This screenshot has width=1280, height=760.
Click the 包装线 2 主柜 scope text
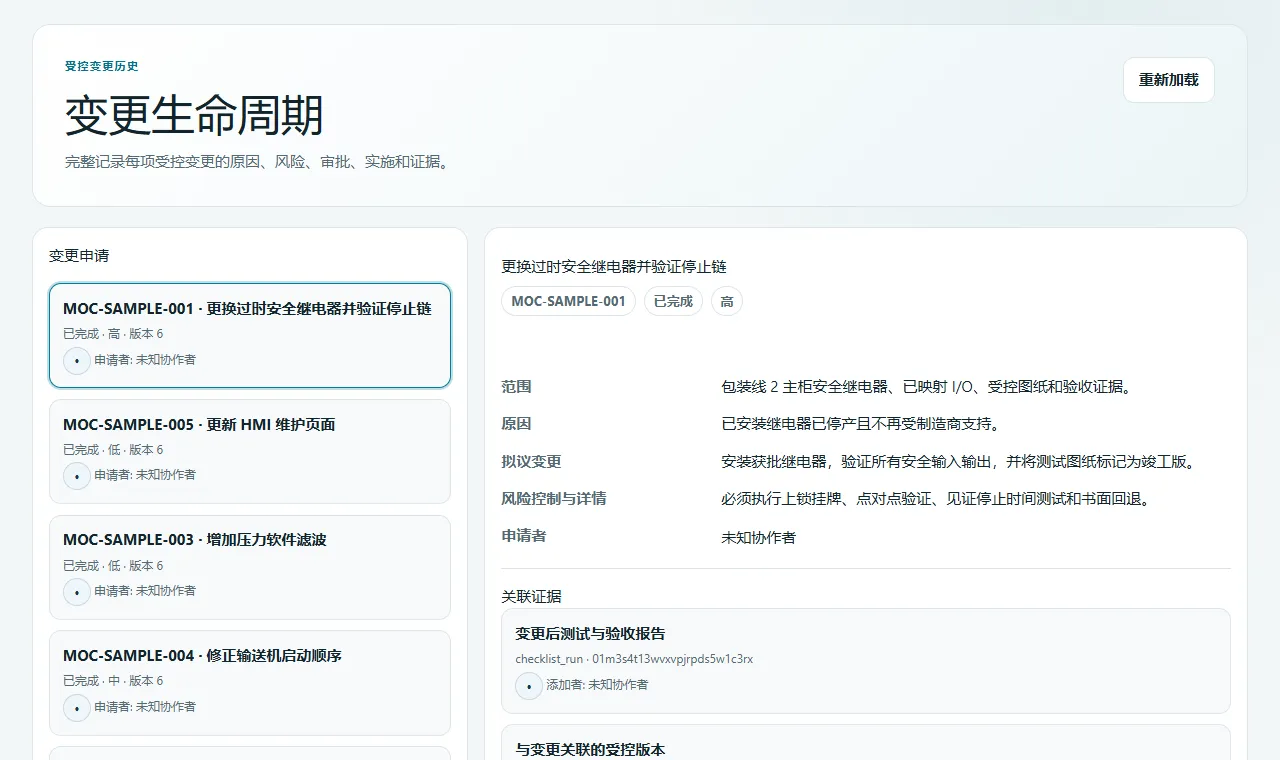click(928, 387)
